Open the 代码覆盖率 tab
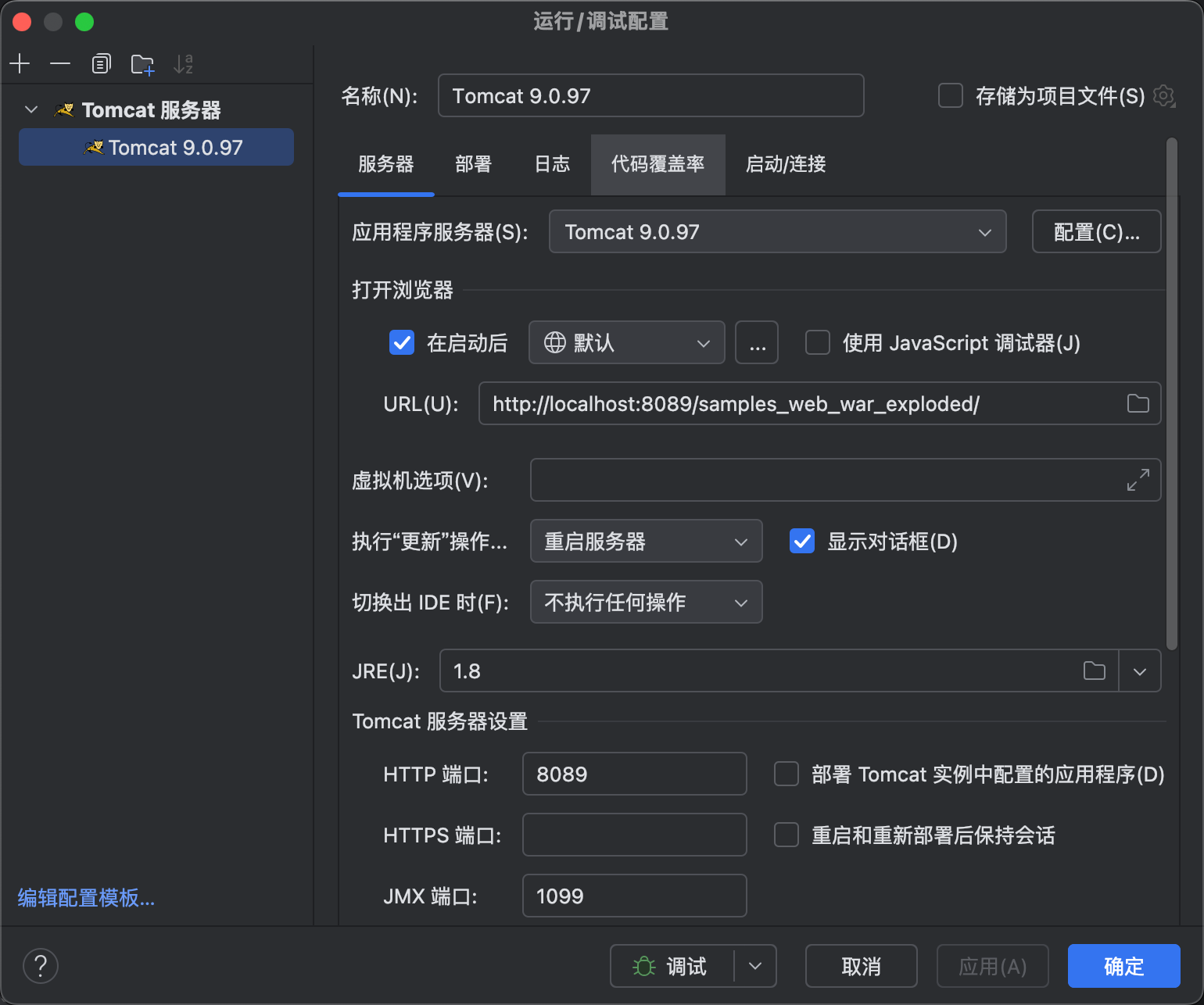The height and width of the screenshot is (1005, 1204). pos(658,164)
